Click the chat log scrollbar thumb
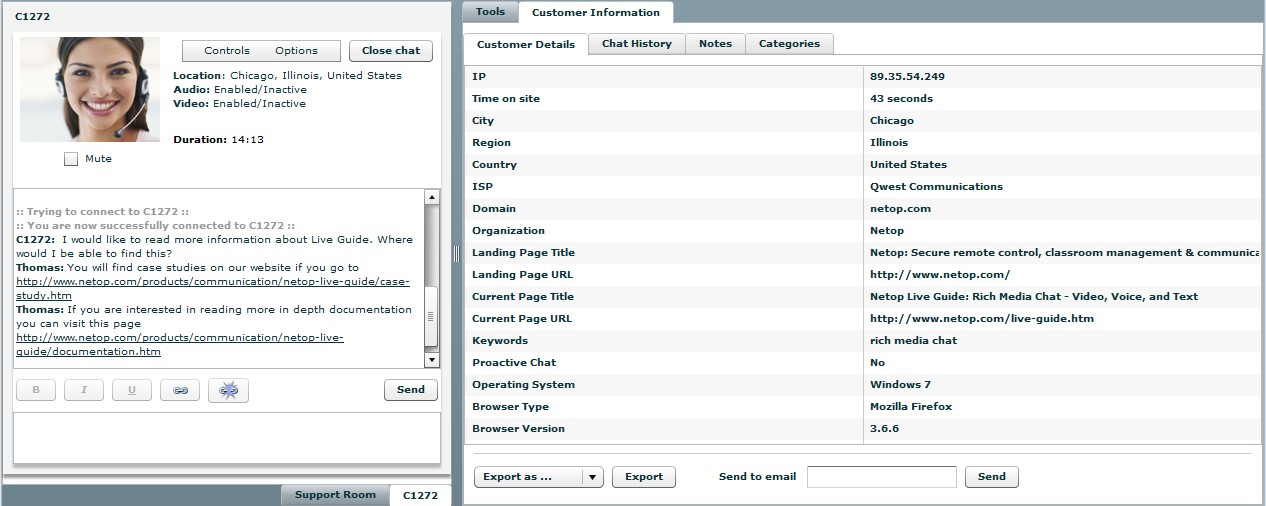The height and width of the screenshot is (506, 1266). (x=432, y=315)
